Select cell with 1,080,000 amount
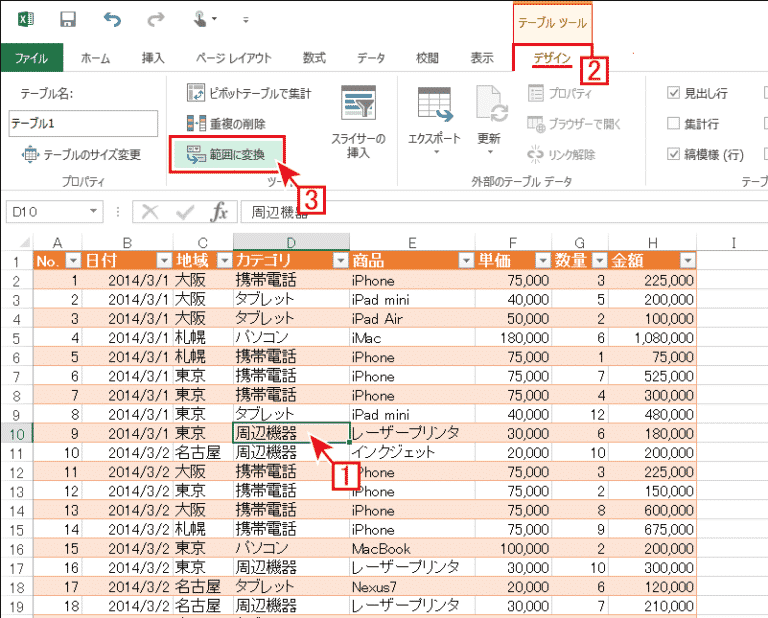Viewport: 768px width, 618px height. click(652, 338)
